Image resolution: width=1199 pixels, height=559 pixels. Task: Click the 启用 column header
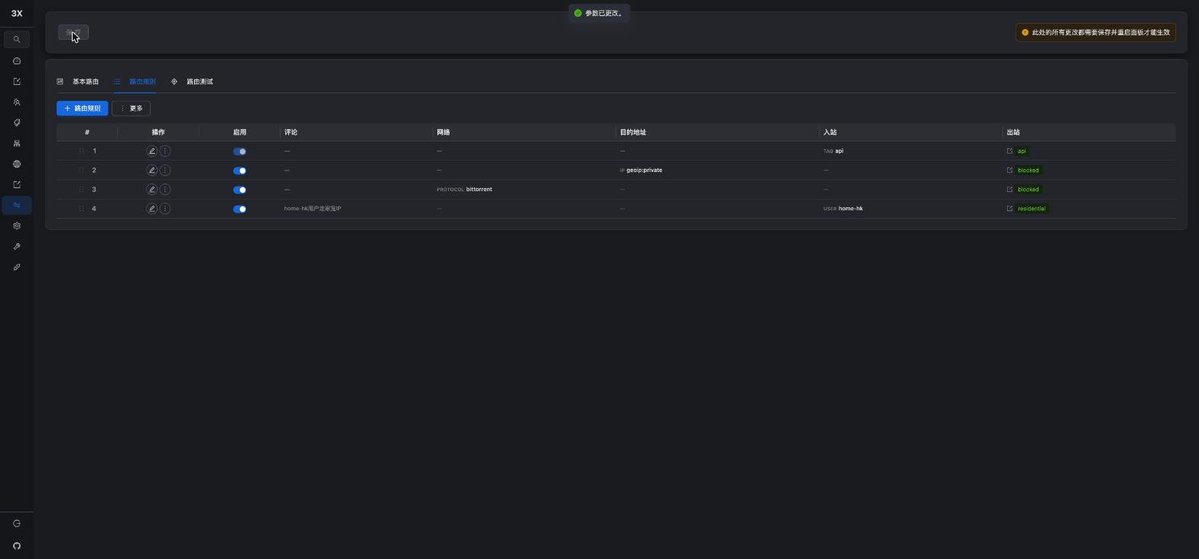pos(239,132)
